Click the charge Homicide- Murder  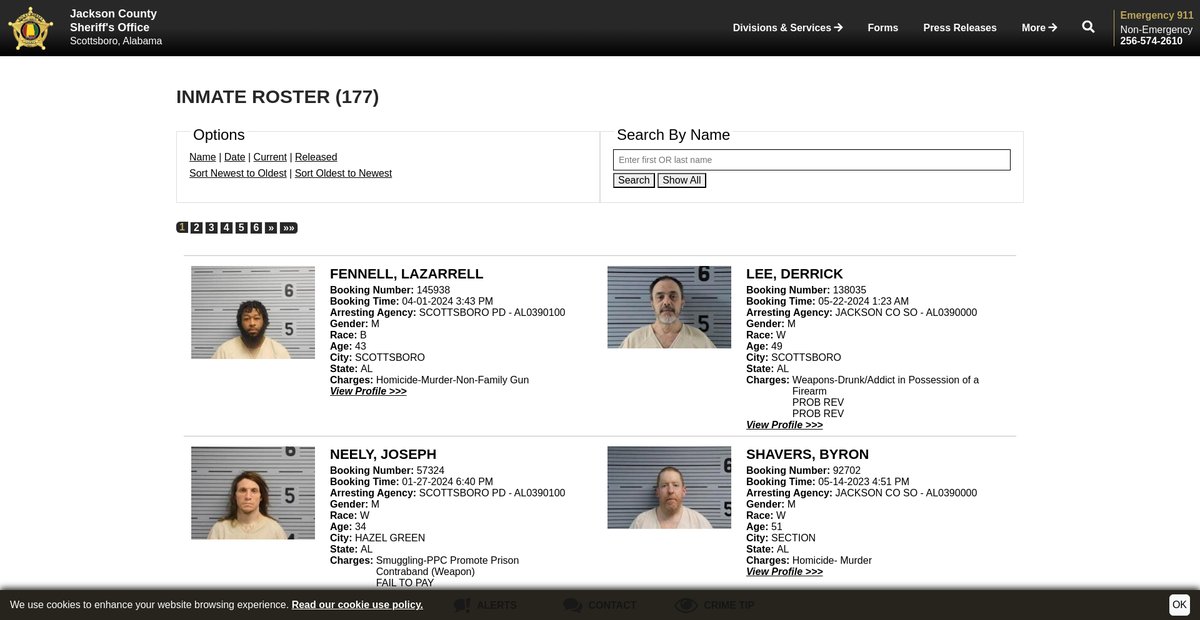[832, 561]
